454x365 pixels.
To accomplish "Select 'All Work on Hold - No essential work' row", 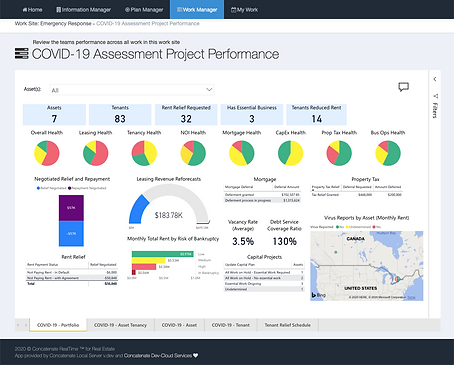I will pos(264,278).
